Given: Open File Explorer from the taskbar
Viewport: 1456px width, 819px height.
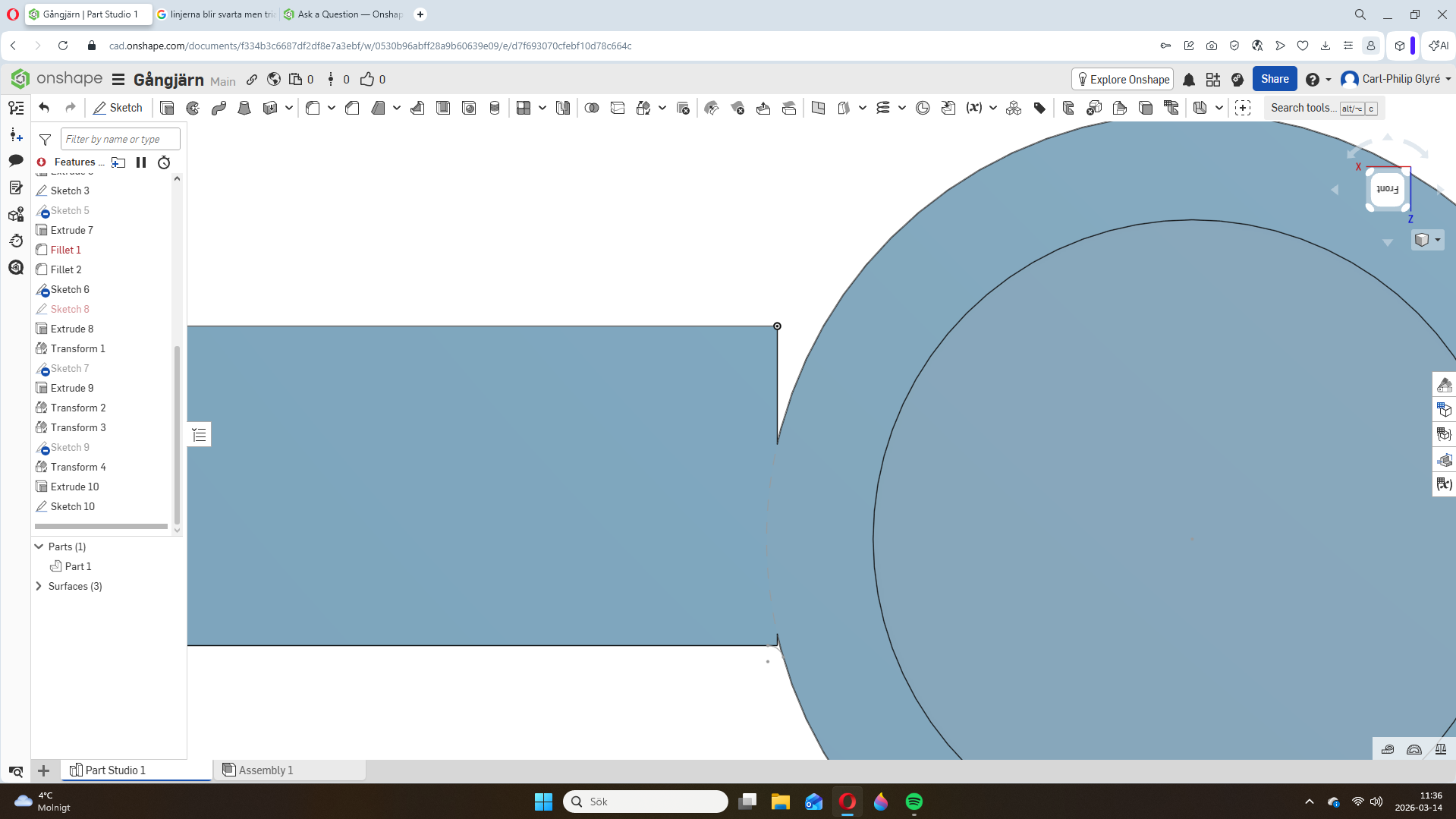Looking at the screenshot, I should coord(780,802).
